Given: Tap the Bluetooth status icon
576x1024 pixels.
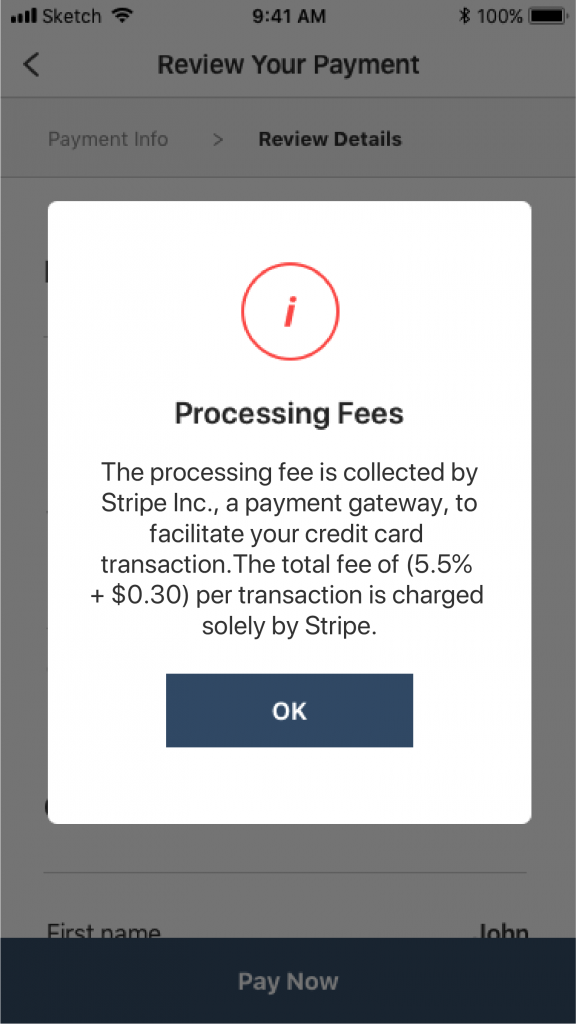Looking at the screenshot, I should [x=464, y=16].
